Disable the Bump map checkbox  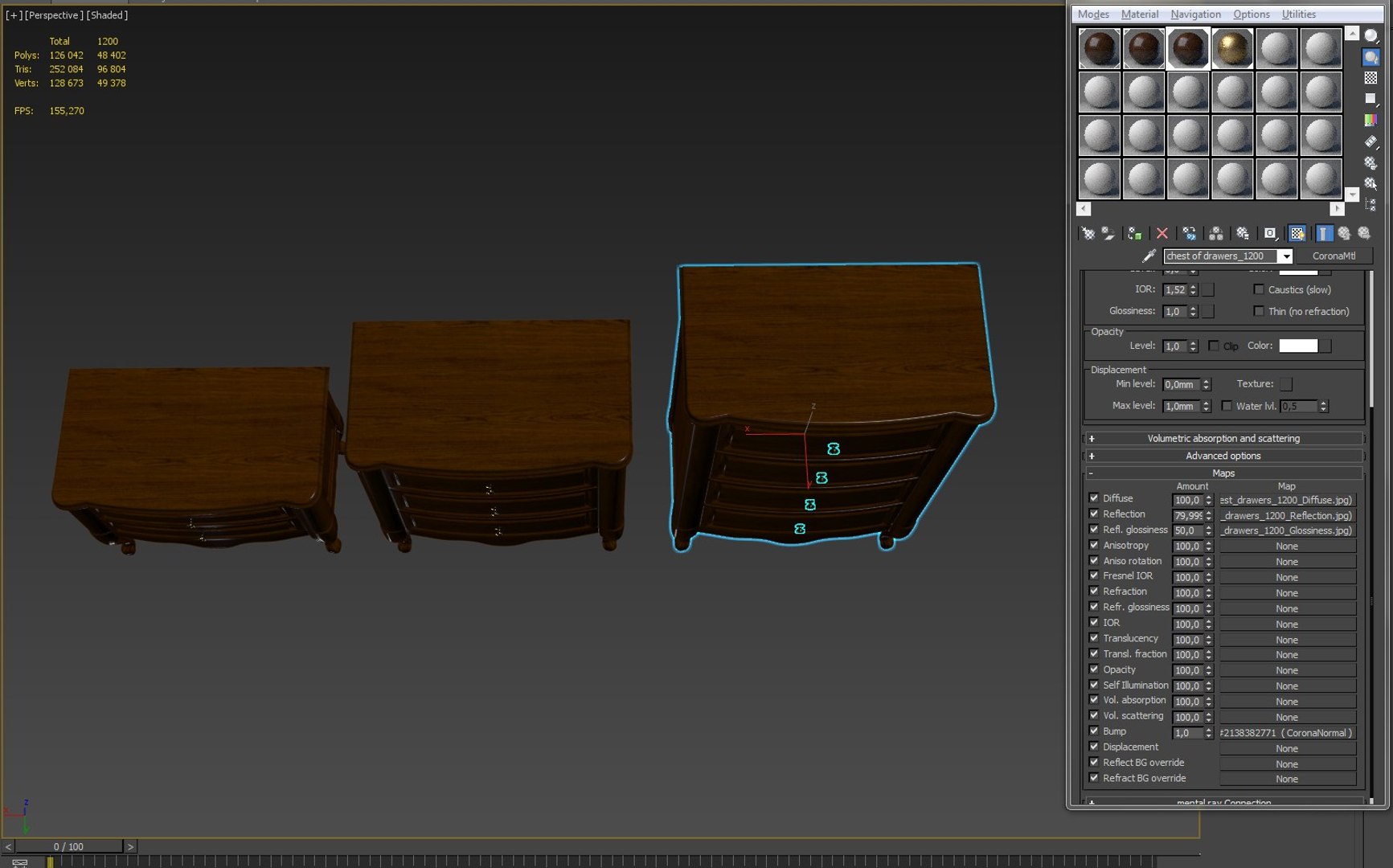[1094, 731]
